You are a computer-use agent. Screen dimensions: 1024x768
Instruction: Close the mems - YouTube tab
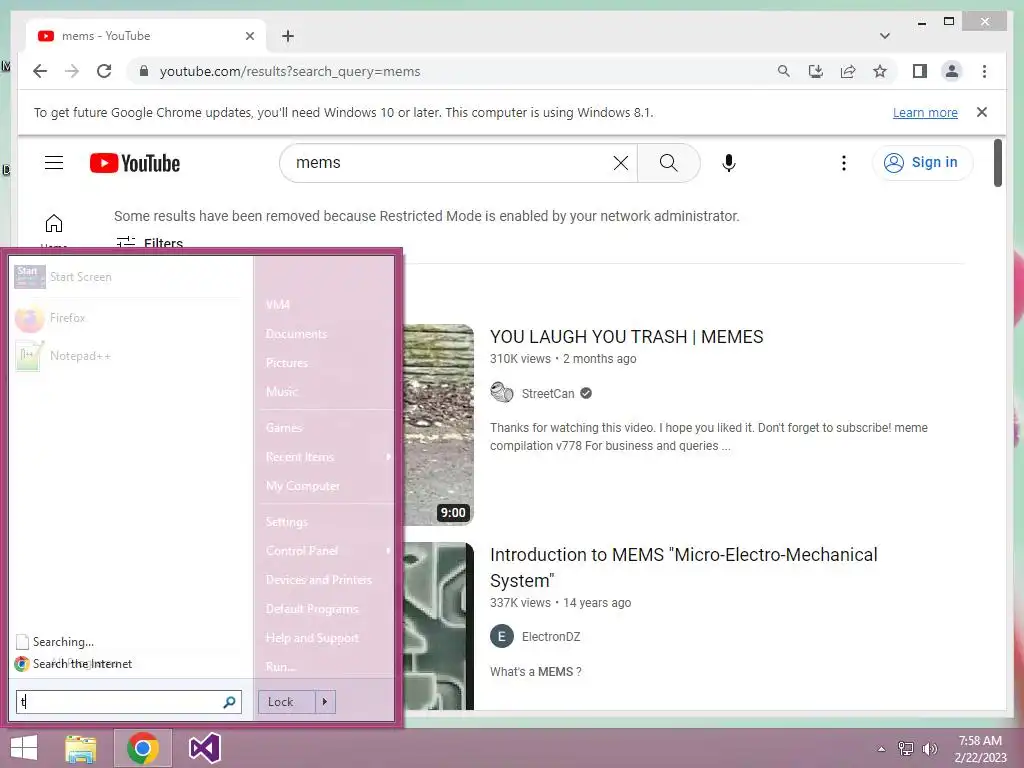click(x=249, y=36)
